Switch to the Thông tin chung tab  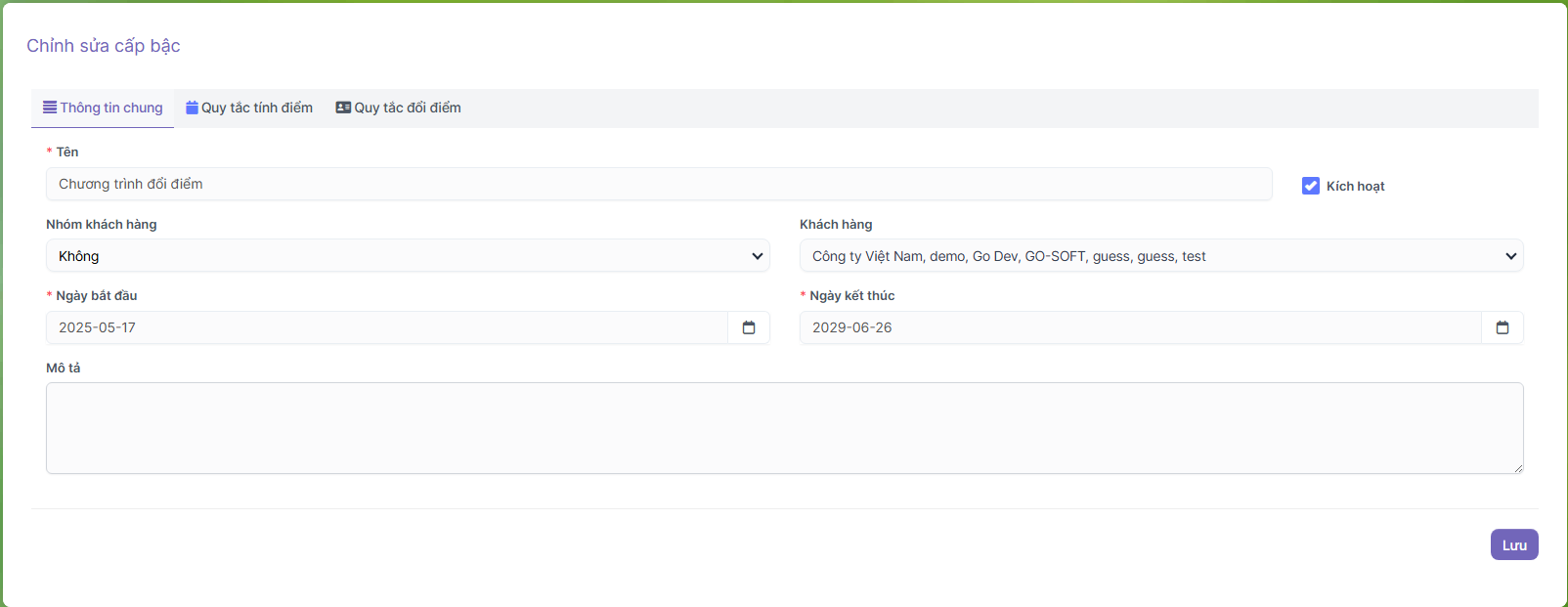point(111,108)
